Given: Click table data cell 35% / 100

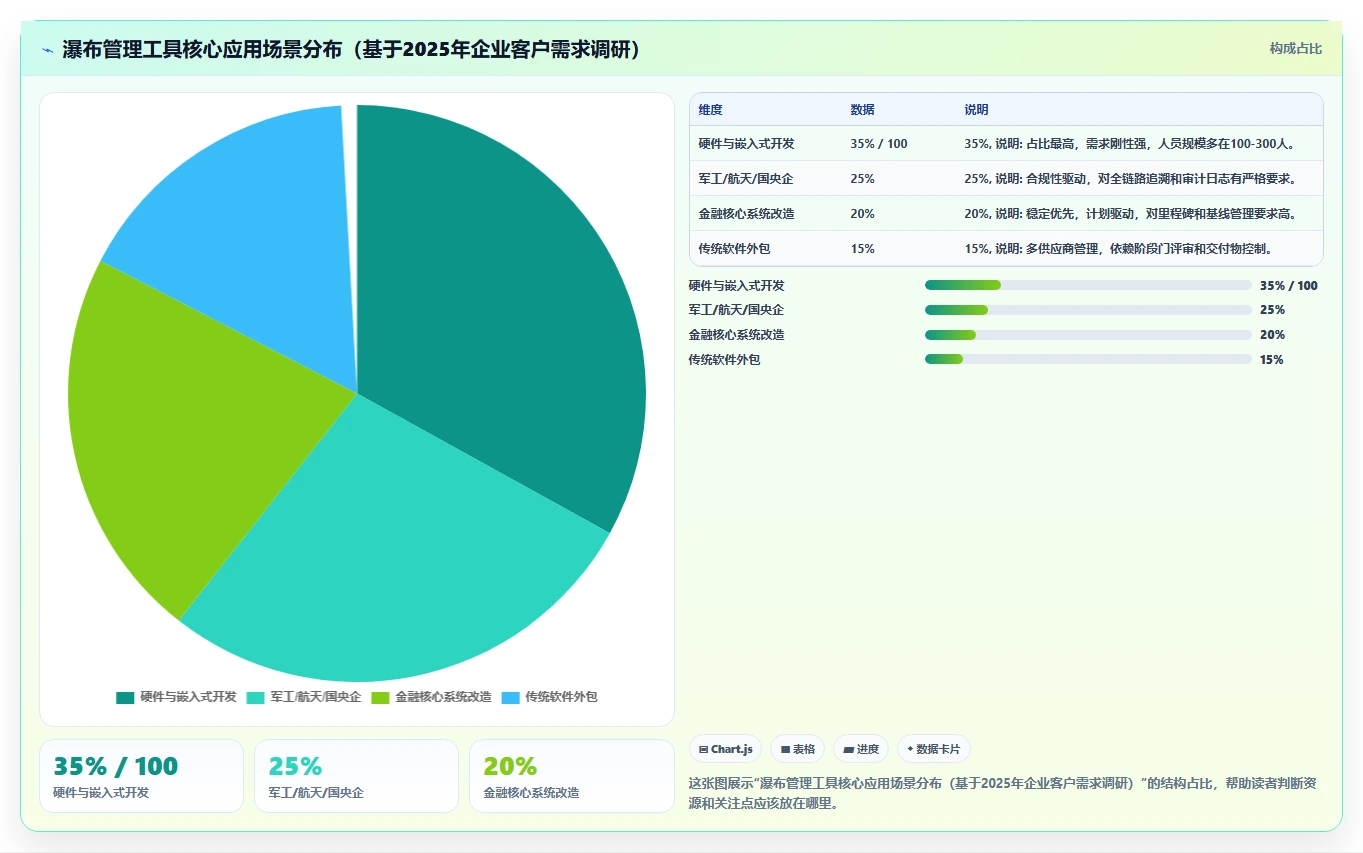Looking at the screenshot, I should click(x=879, y=144).
